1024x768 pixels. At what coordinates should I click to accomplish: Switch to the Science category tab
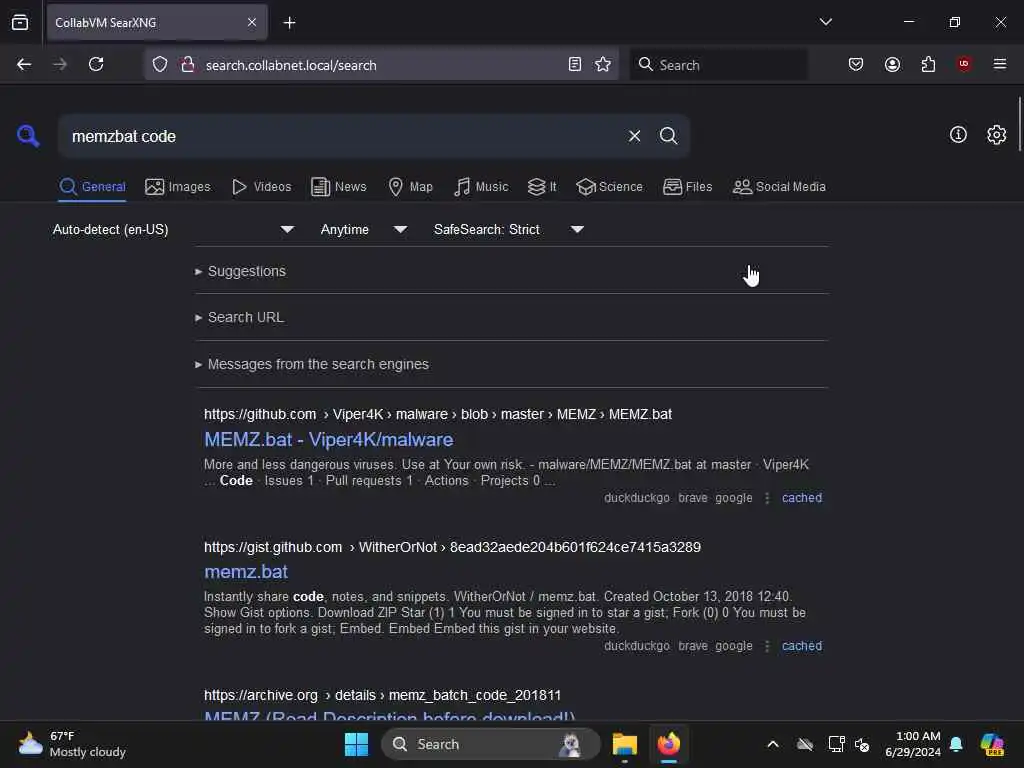[x=609, y=187]
